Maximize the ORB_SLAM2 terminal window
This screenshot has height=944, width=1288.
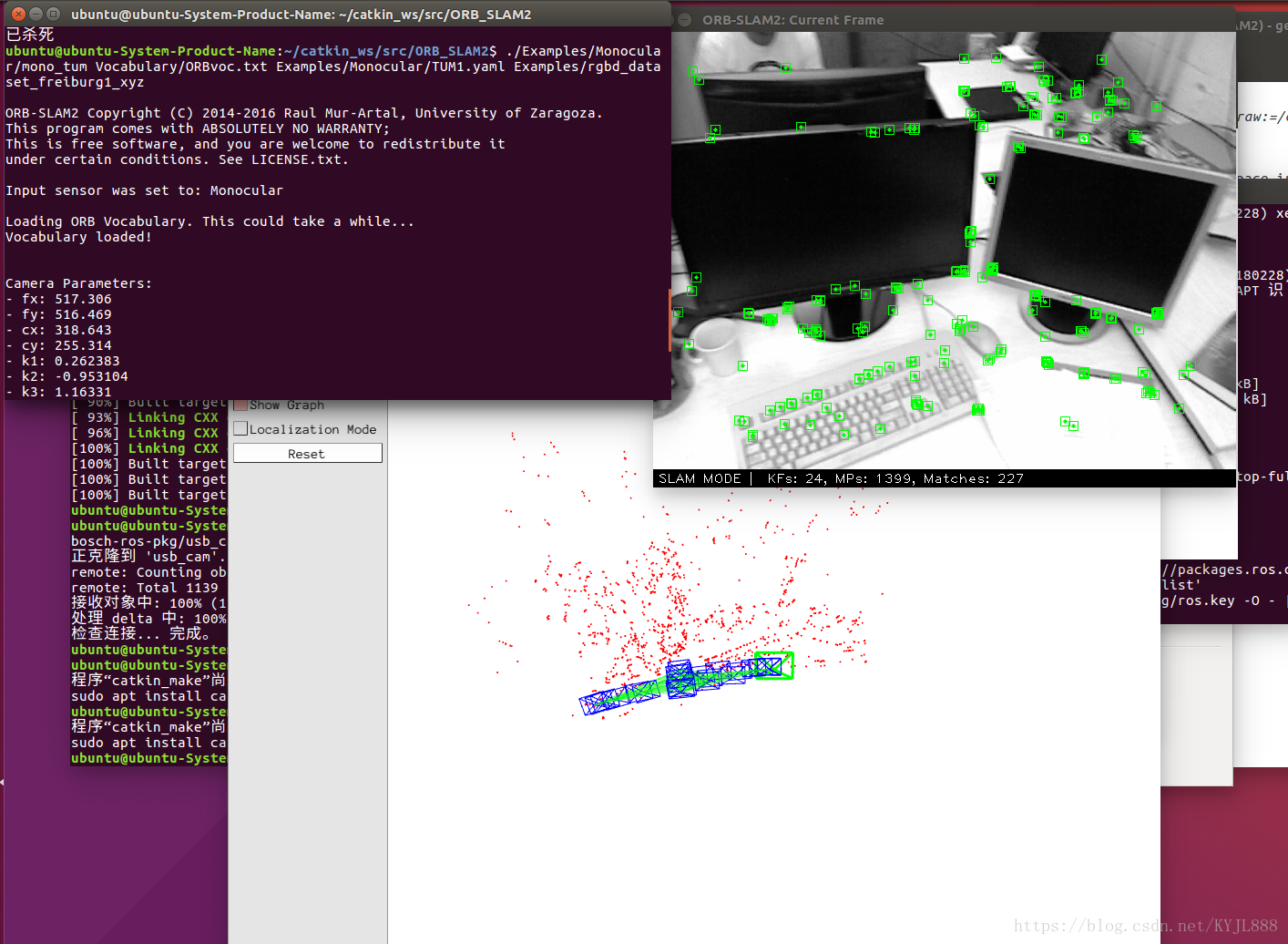(53, 14)
